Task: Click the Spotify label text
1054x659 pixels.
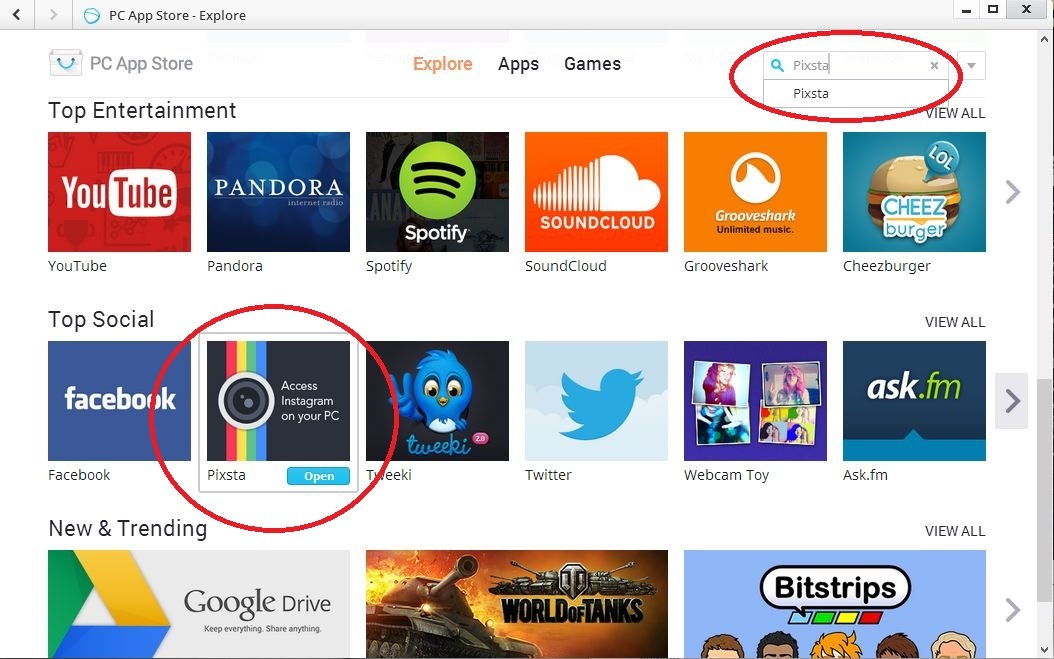Action: (x=389, y=266)
